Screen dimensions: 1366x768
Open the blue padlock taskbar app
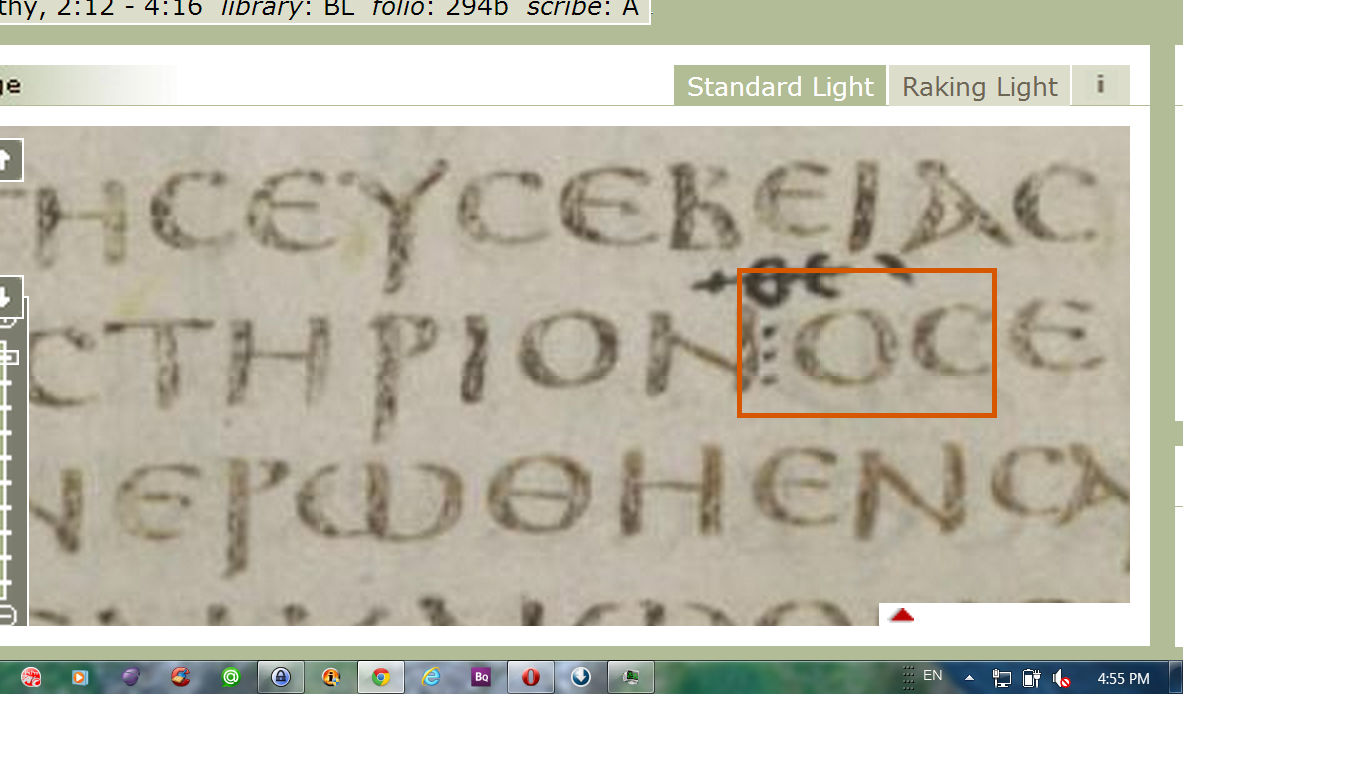pyautogui.click(x=281, y=677)
